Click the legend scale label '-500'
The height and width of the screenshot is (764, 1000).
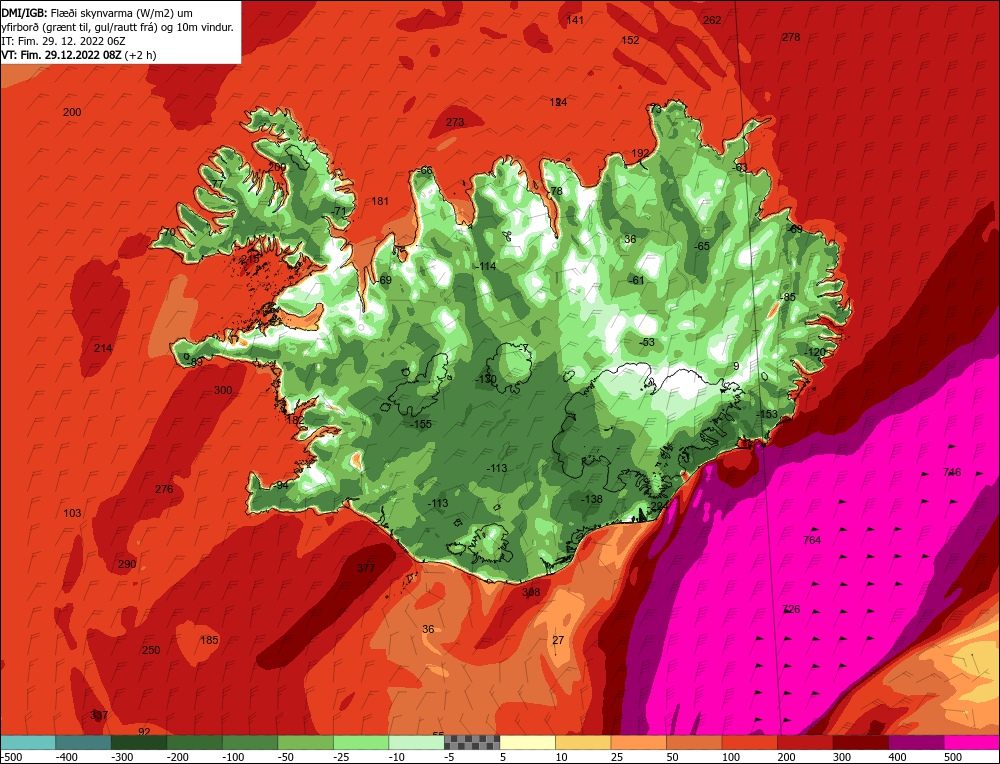[x=12, y=757]
